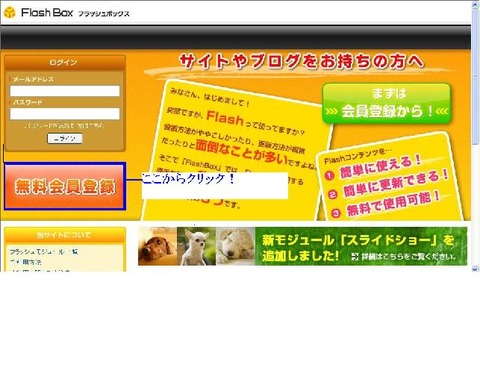Click the サイトやブログをお持ちの方へ headline
The height and width of the screenshot is (382, 480).
302,62
